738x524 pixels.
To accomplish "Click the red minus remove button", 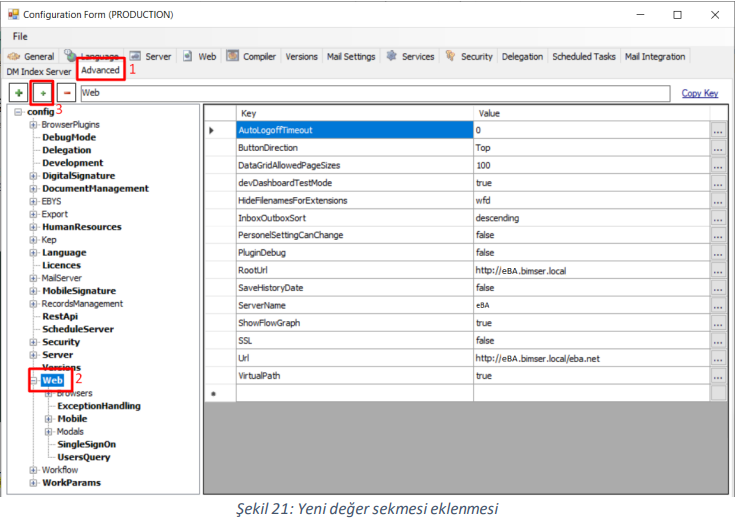I will pyautogui.click(x=66, y=93).
